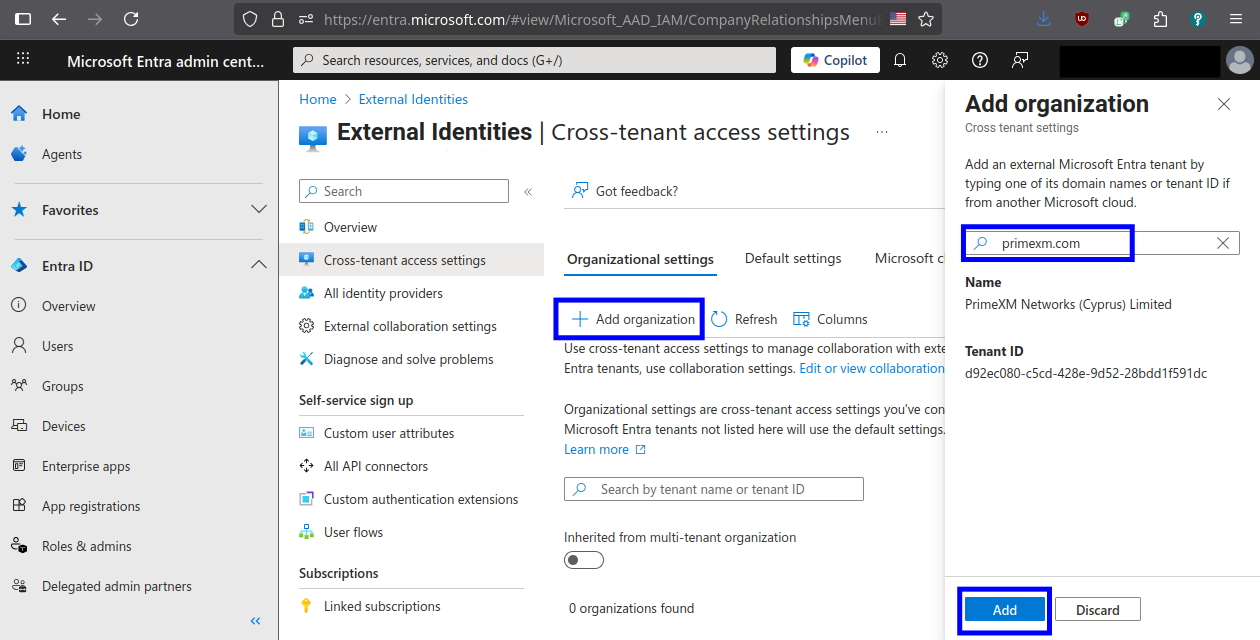Viewport: 1260px width, 640px height.
Task: Click the Discard button
Action: coord(1098,610)
